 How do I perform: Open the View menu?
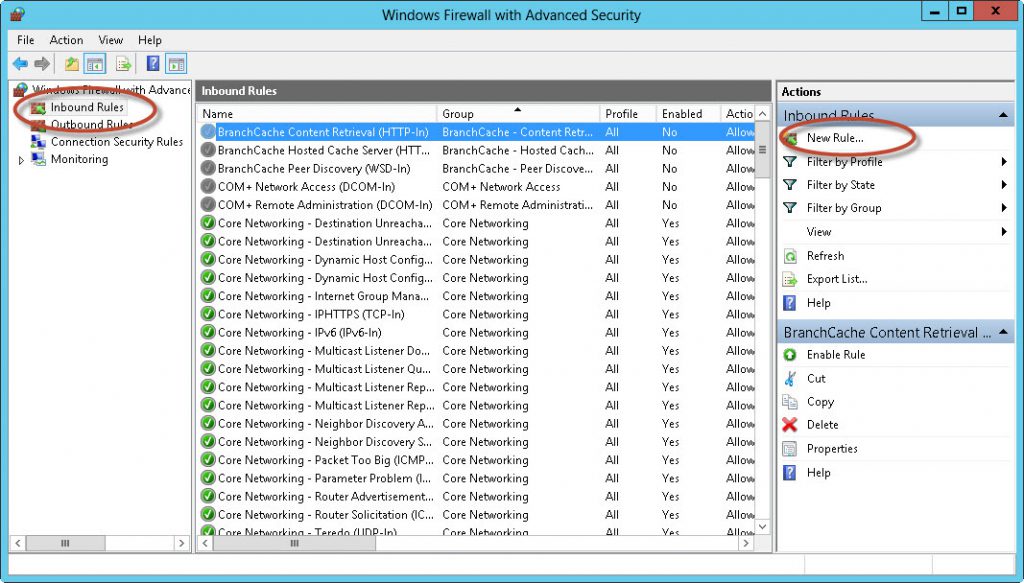pyautogui.click(x=110, y=40)
